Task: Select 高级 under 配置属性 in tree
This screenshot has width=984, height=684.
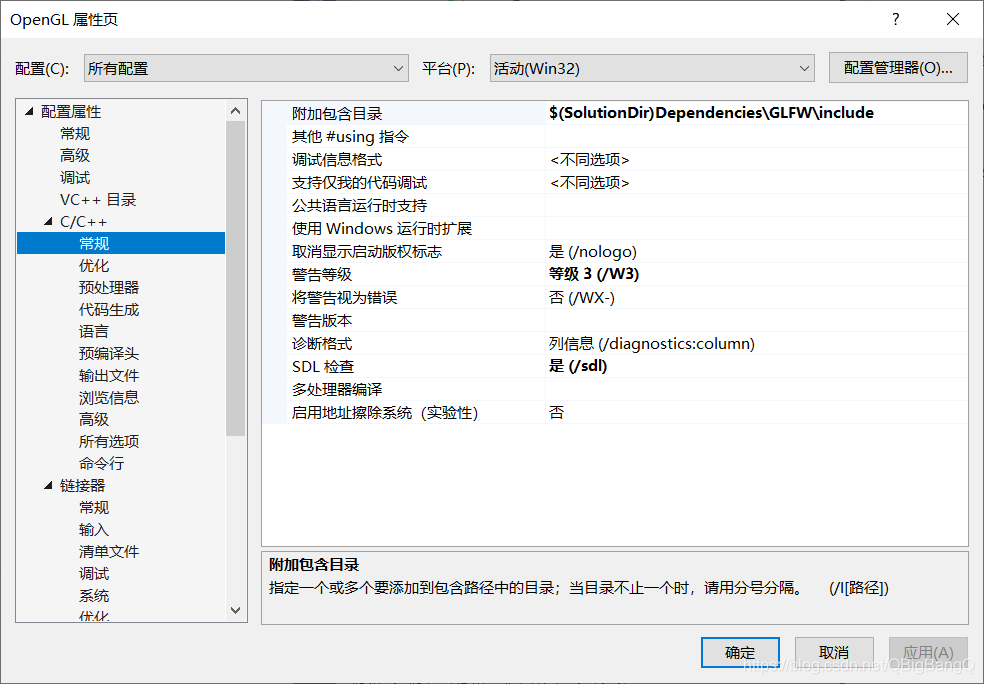Action: click(75, 156)
